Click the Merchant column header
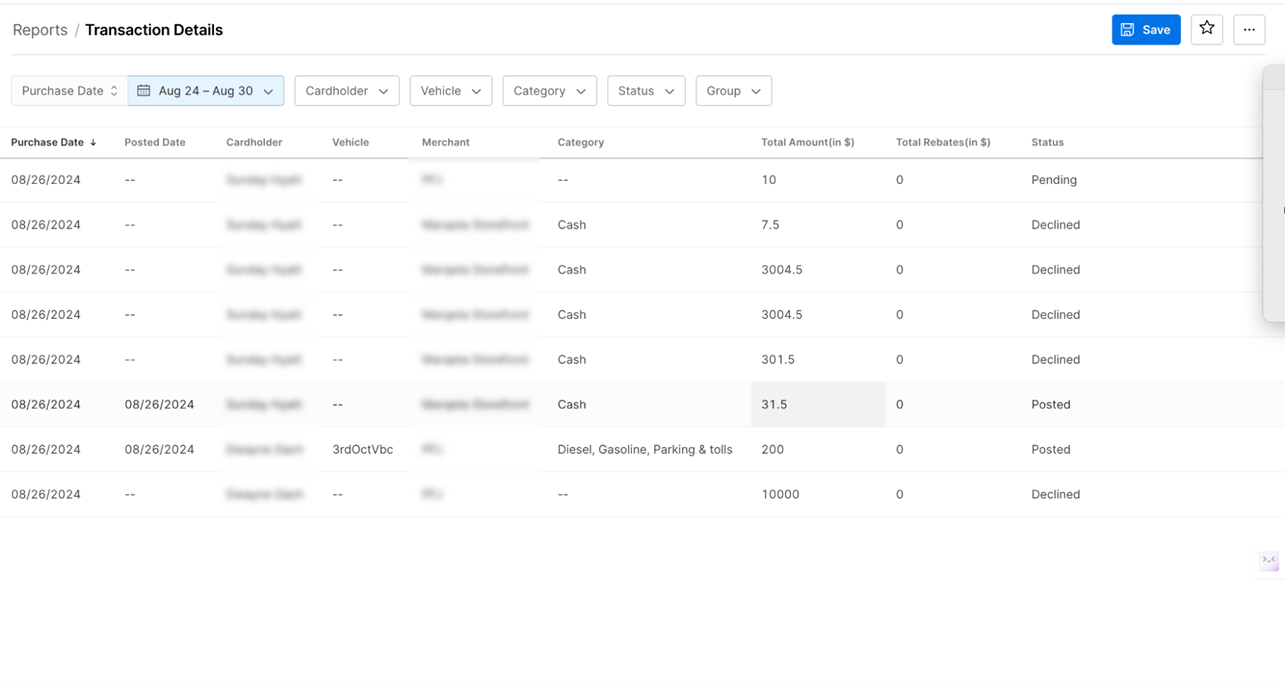This screenshot has height=686, width=1285. click(x=445, y=142)
